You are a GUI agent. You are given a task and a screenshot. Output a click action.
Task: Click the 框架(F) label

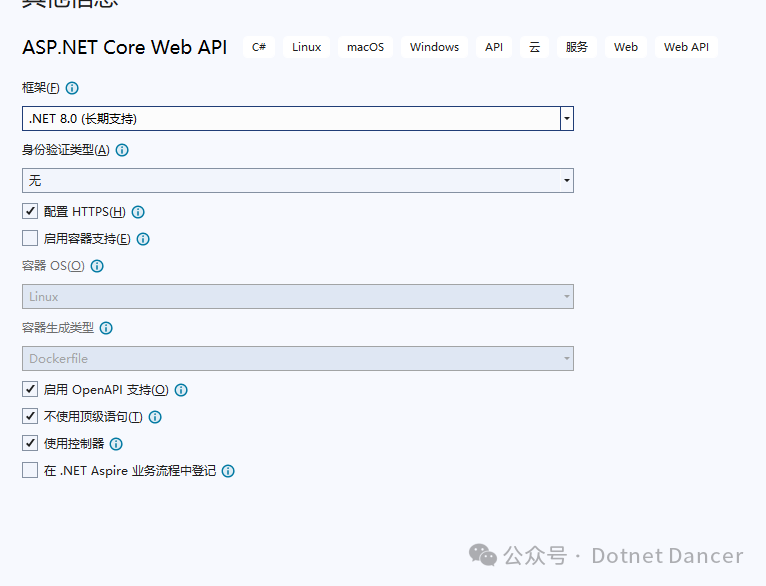tap(41, 88)
